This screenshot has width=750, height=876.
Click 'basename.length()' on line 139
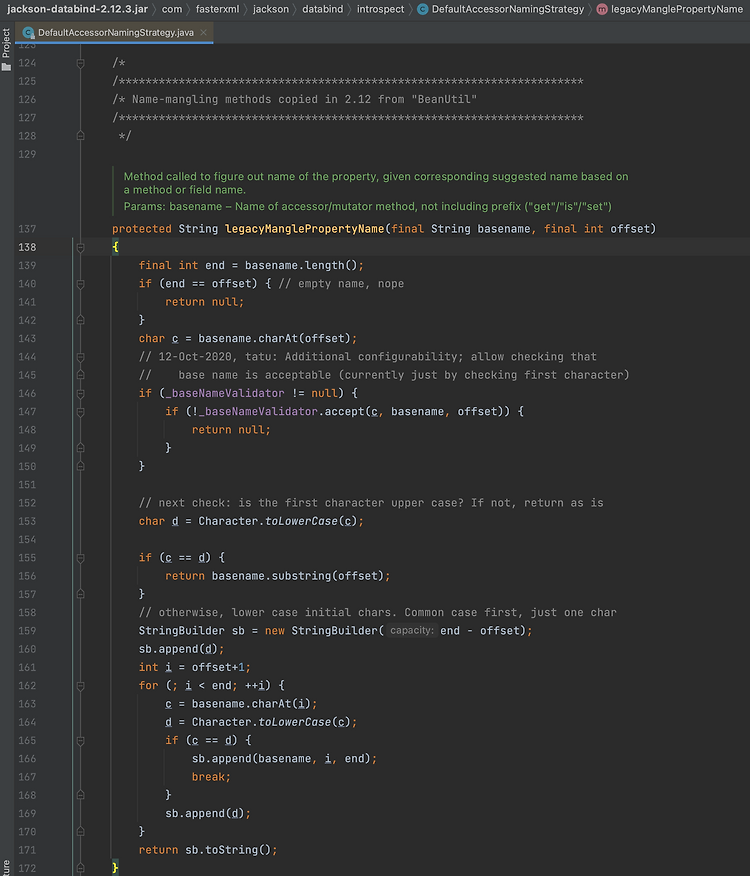pos(301,265)
